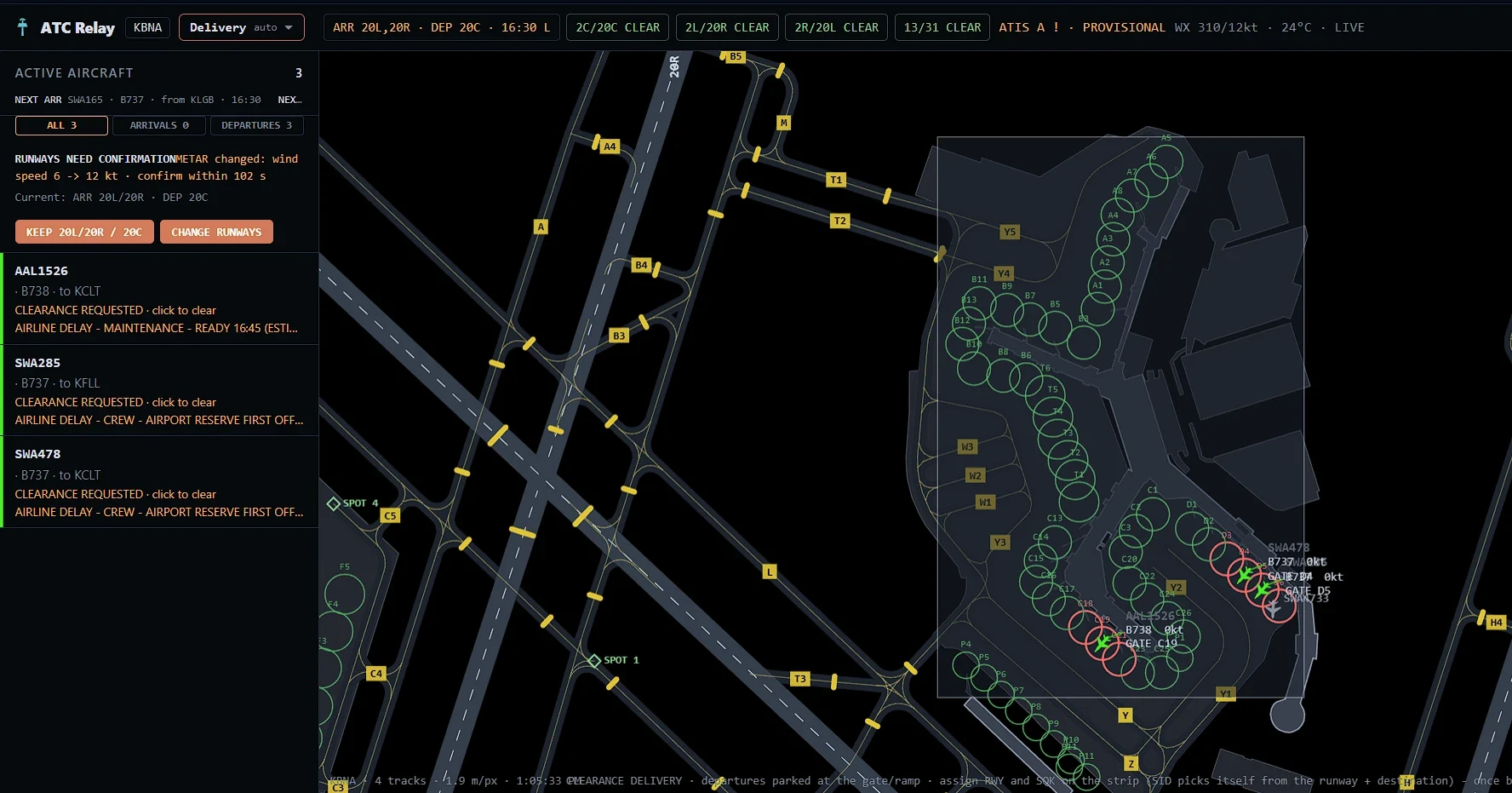
Task: Toggle the 2L/20R CLEAR runway status
Action: 727,27
